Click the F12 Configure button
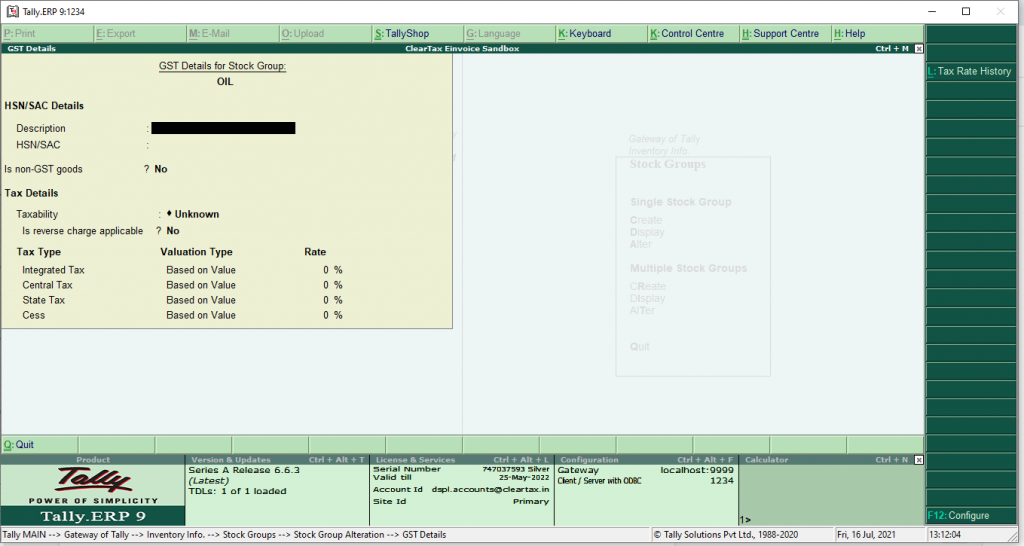The width and height of the screenshot is (1024, 546). 971,515
